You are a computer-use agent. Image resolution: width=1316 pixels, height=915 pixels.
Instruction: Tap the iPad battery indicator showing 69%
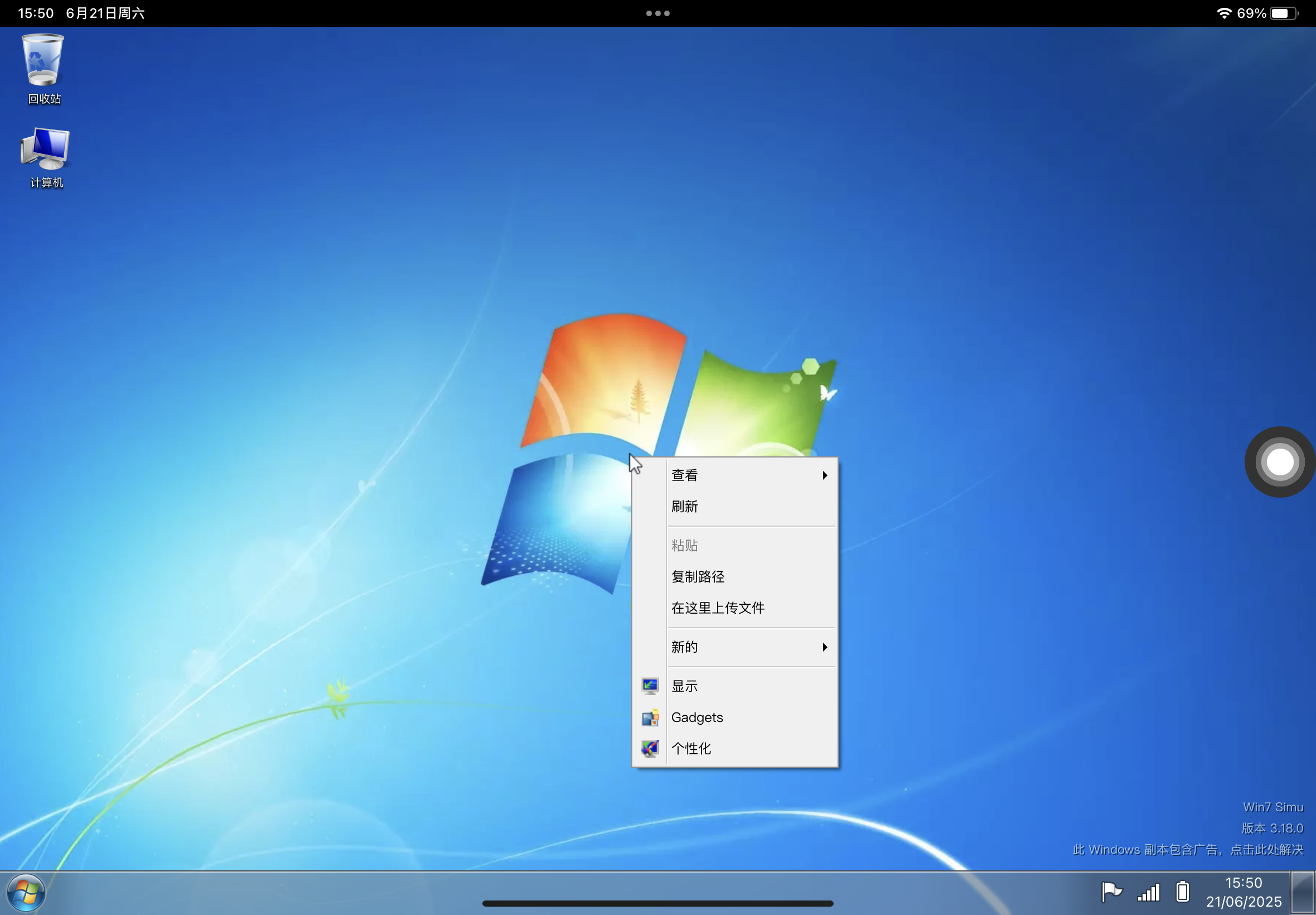(1267, 13)
